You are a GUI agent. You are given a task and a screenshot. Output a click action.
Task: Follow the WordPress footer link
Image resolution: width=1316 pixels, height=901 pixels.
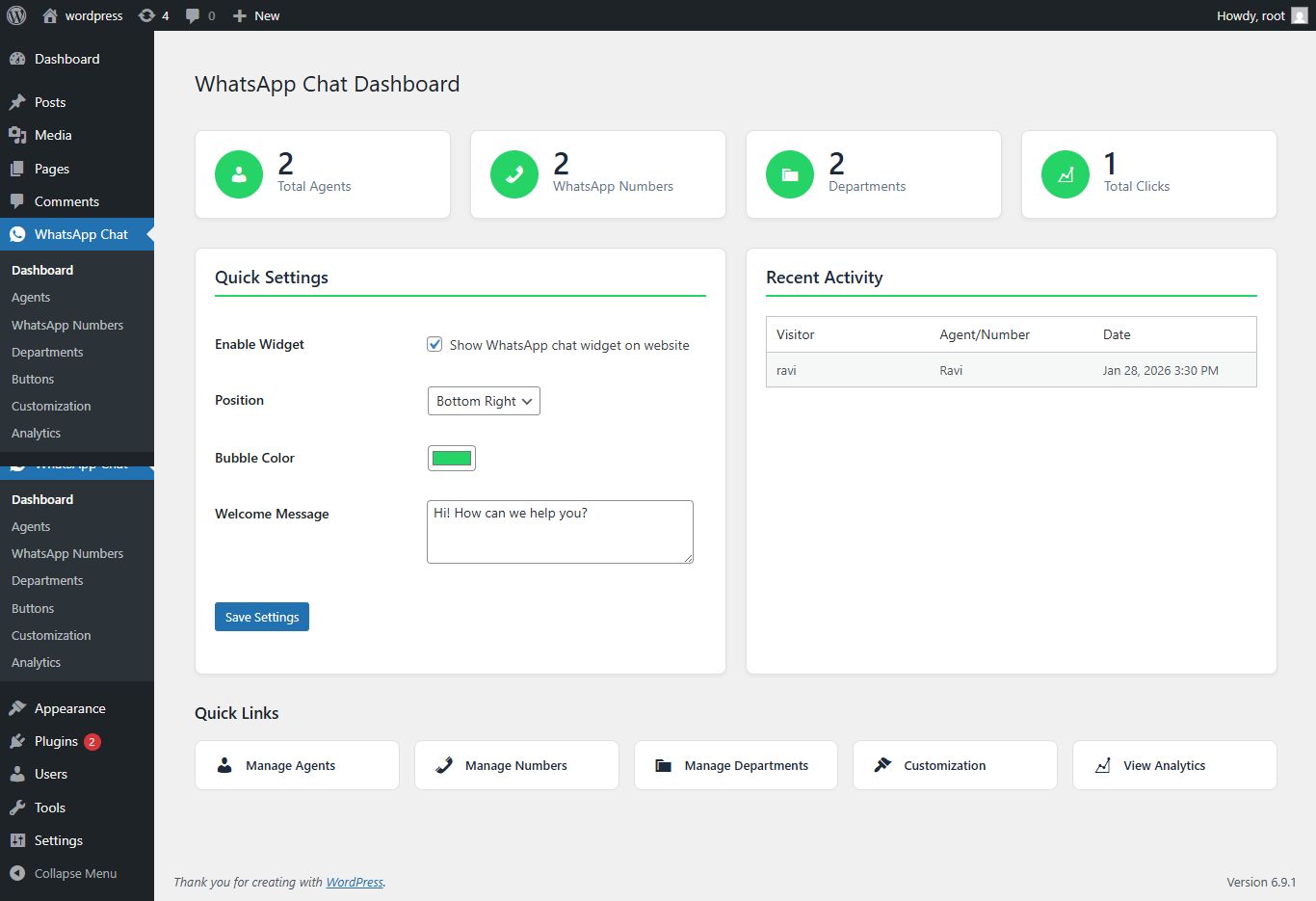point(355,882)
